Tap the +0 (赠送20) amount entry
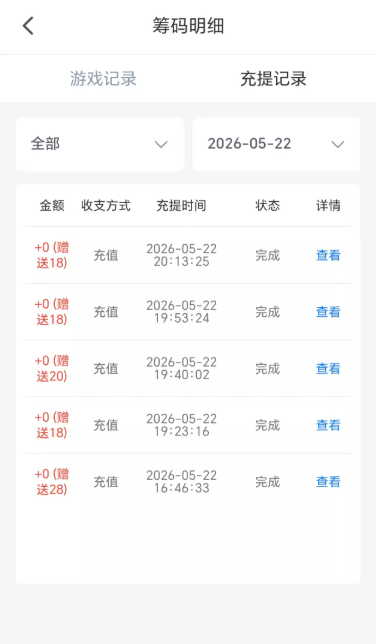 click(52, 368)
